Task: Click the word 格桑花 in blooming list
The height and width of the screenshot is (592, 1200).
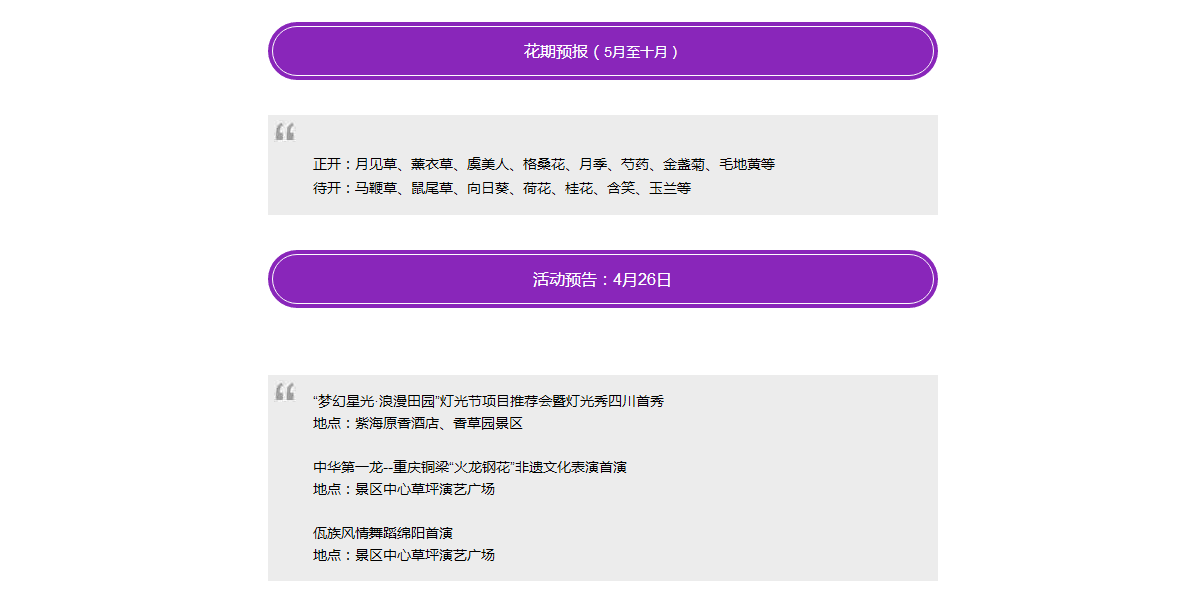Action: pos(543,164)
